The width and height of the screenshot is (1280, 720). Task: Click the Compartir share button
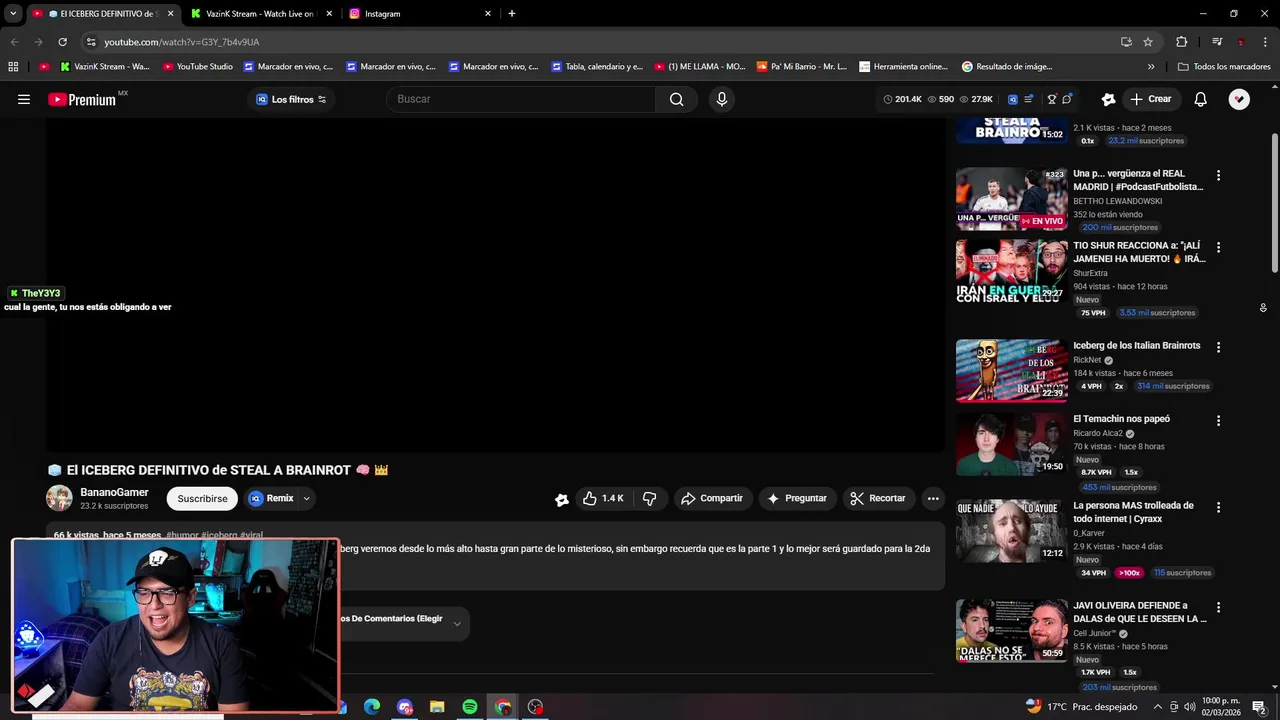coord(712,498)
